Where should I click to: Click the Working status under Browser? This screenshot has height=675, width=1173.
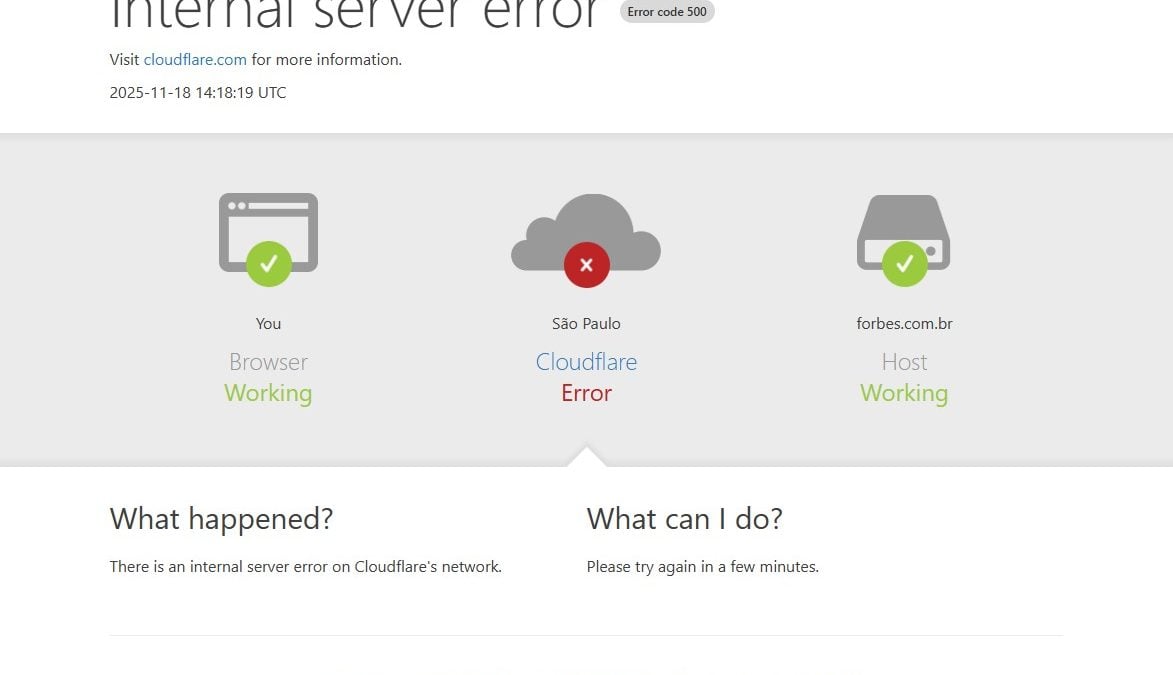268,393
